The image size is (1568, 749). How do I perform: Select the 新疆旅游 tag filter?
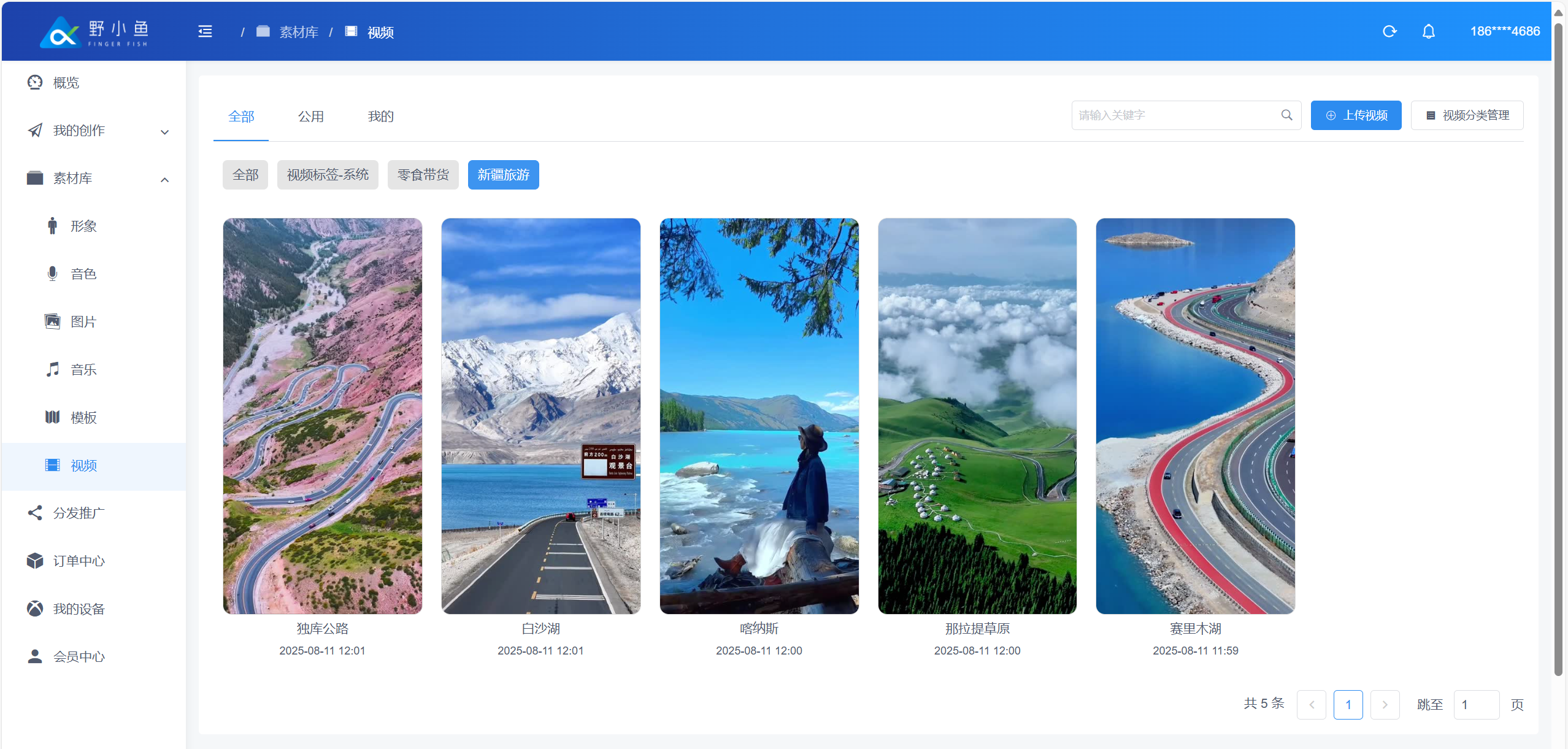click(503, 175)
